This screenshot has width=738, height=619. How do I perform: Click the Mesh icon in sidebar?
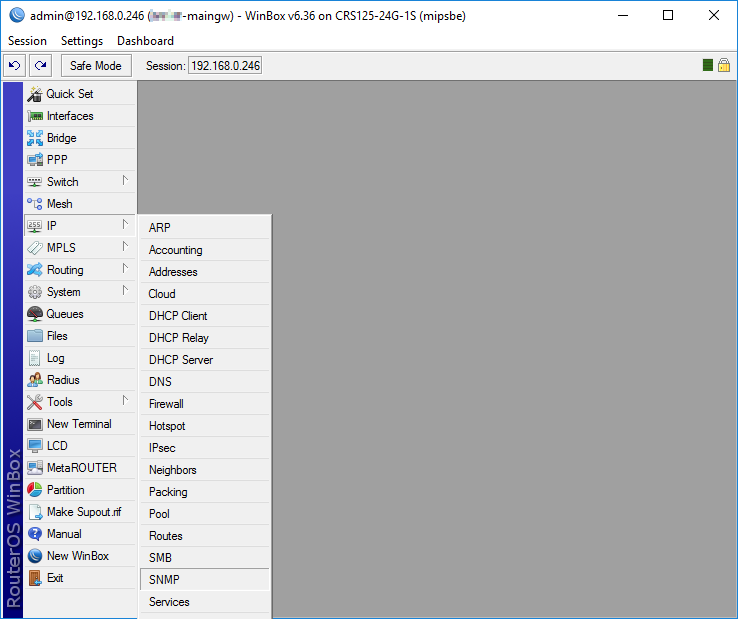(35, 204)
